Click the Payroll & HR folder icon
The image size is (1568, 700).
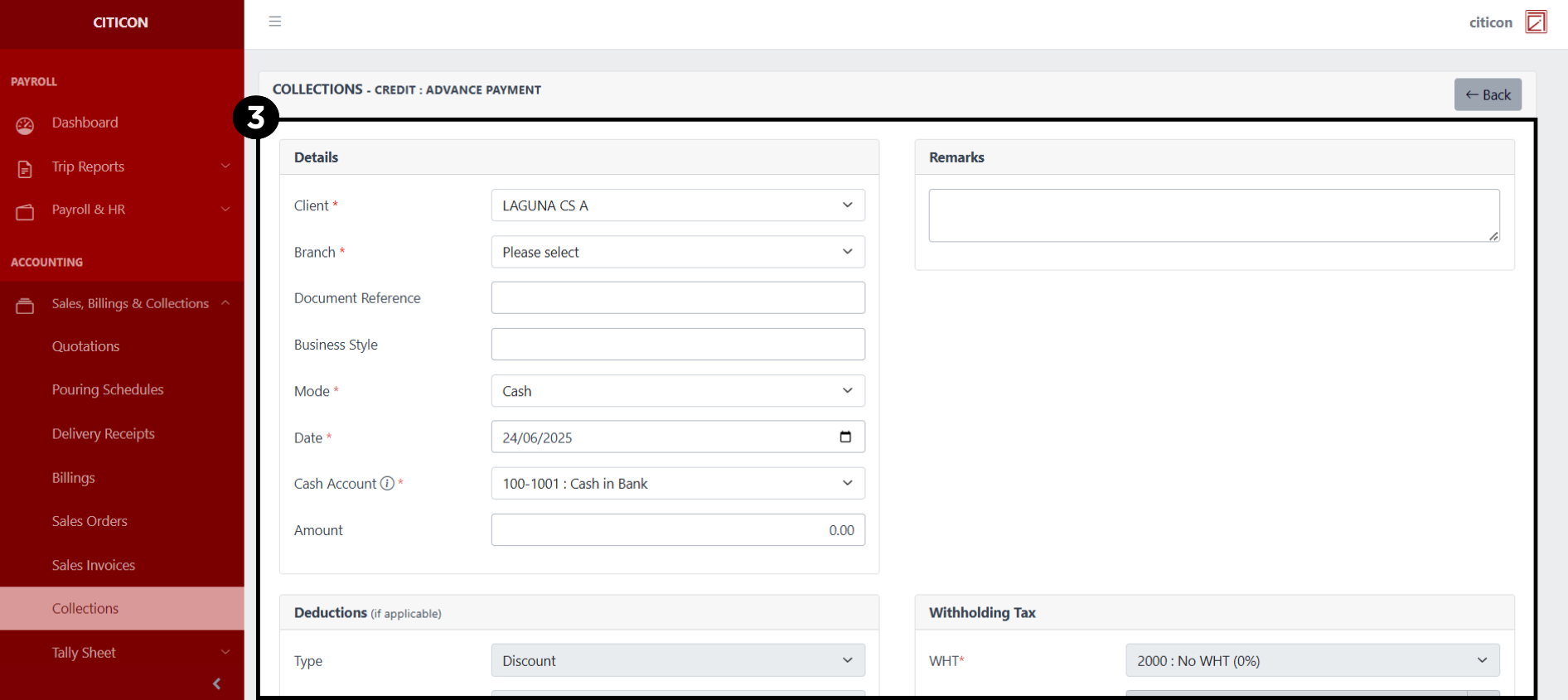pos(25,212)
